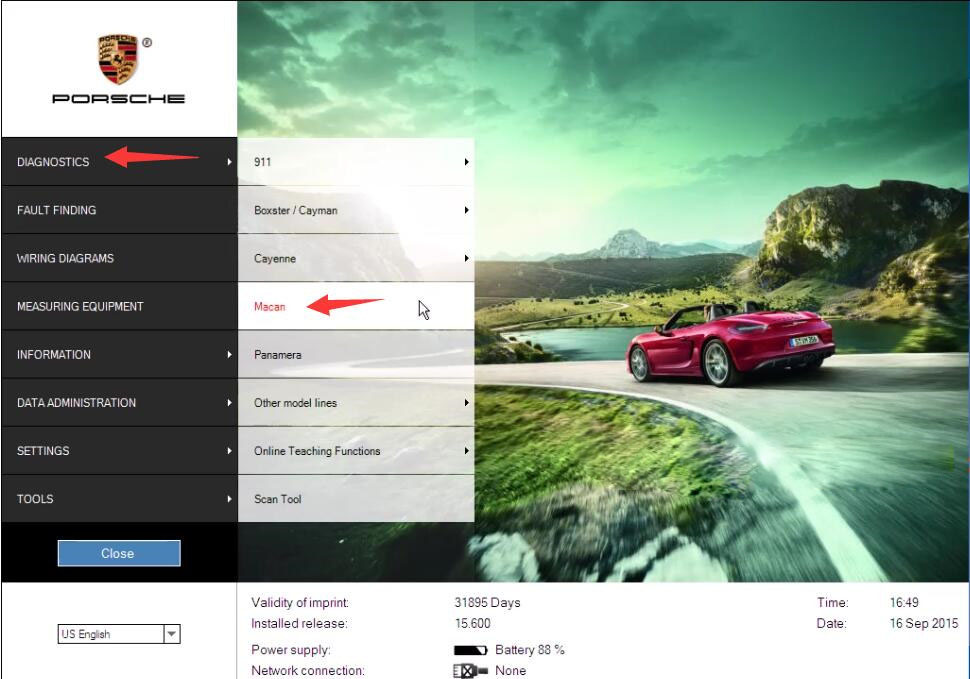Click the PORSCHE wordmark text

pos(118,98)
